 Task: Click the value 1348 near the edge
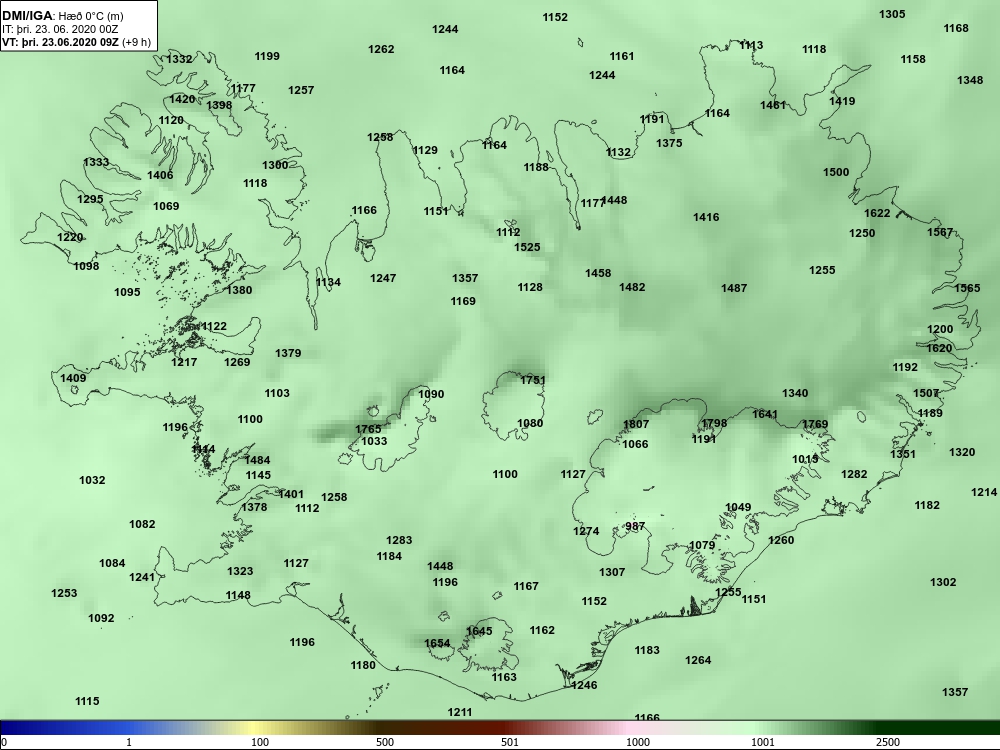coord(970,80)
